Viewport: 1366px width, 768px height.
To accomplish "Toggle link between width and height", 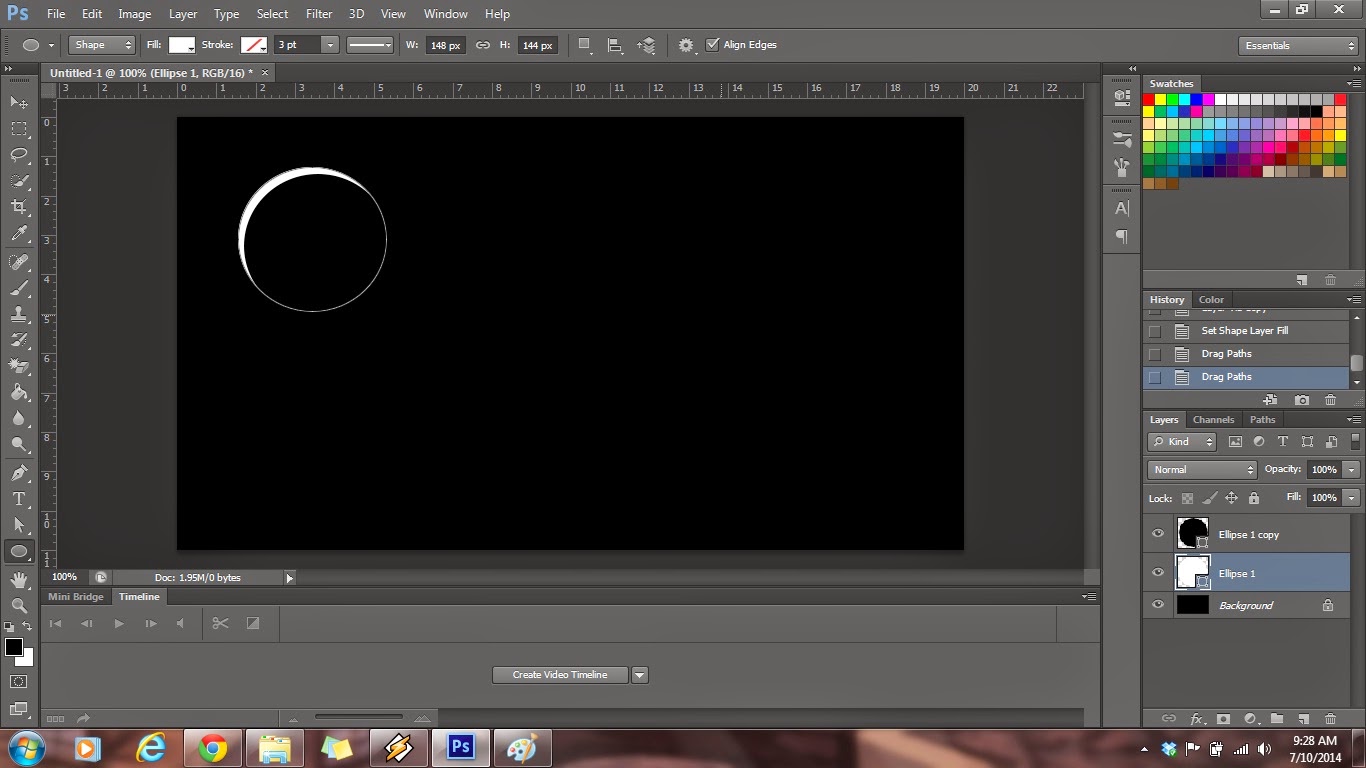I will pyautogui.click(x=483, y=45).
